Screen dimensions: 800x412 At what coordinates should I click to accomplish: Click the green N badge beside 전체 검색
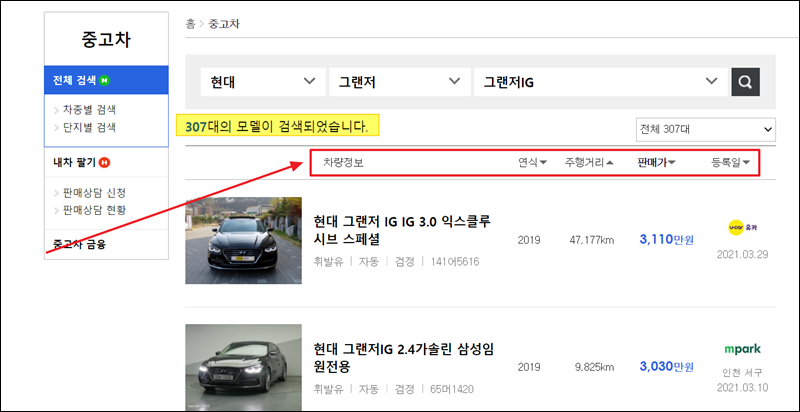(x=105, y=80)
